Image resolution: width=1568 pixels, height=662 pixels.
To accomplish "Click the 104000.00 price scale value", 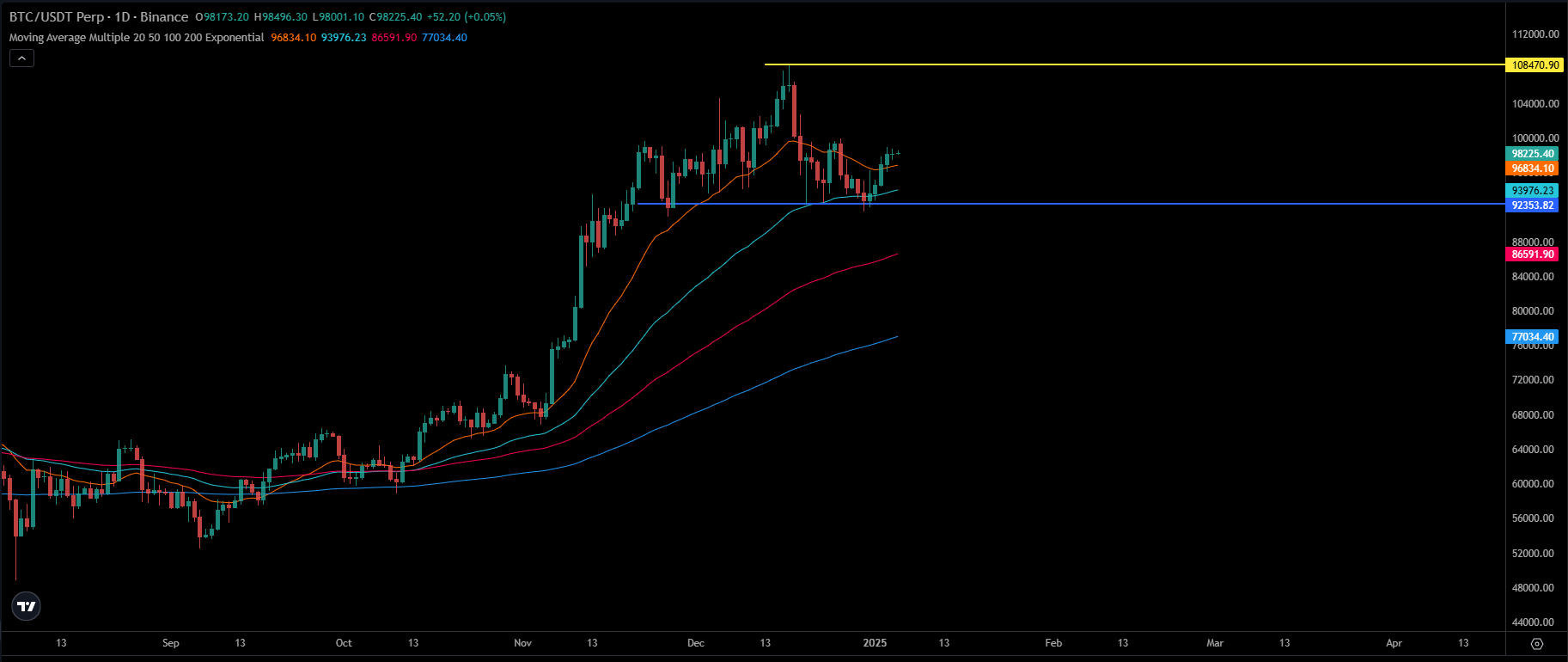I will (1535, 104).
